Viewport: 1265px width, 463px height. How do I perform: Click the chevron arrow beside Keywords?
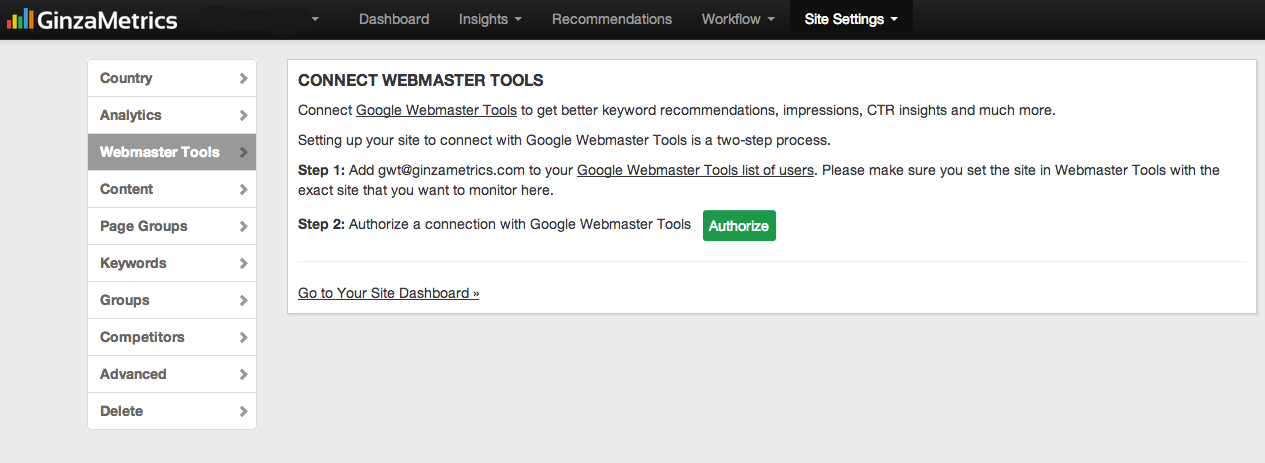coord(243,263)
